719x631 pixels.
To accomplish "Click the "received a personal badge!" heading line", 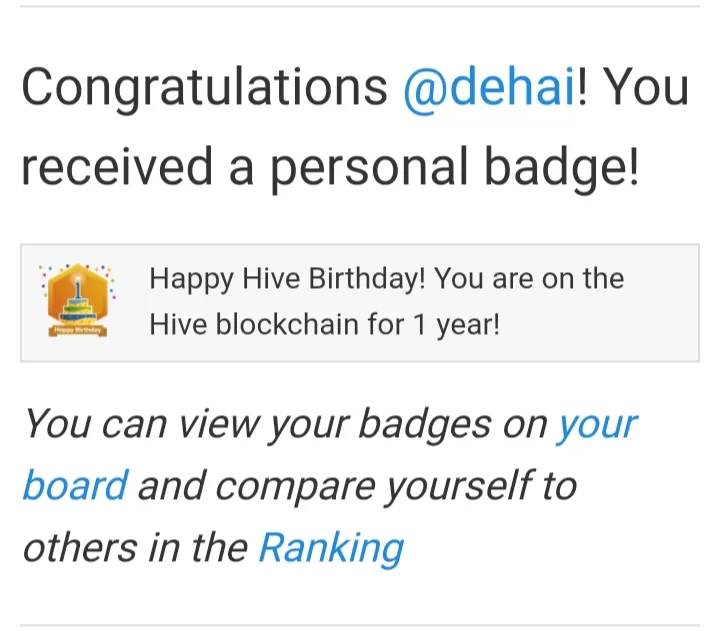I will [330, 167].
